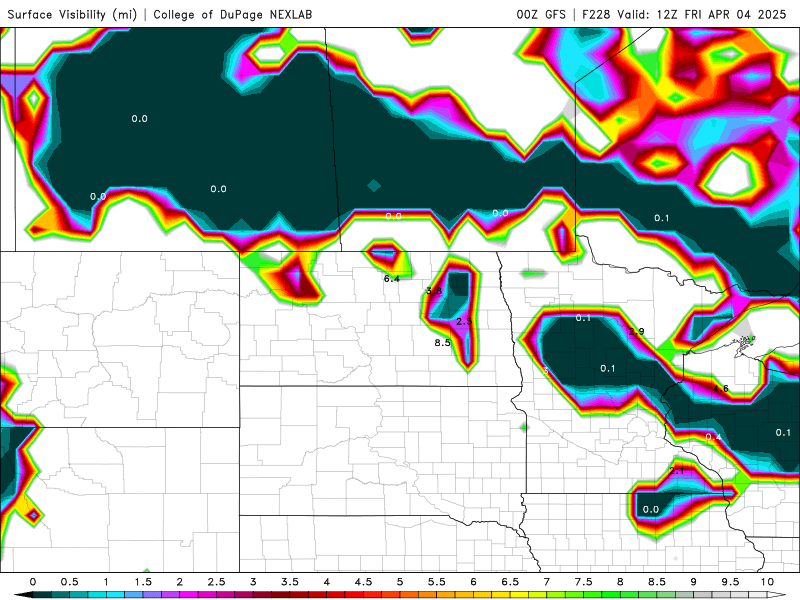This screenshot has height=600, width=800.
Task: Click the color scale tick label "1.5"
Action: (x=143, y=582)
